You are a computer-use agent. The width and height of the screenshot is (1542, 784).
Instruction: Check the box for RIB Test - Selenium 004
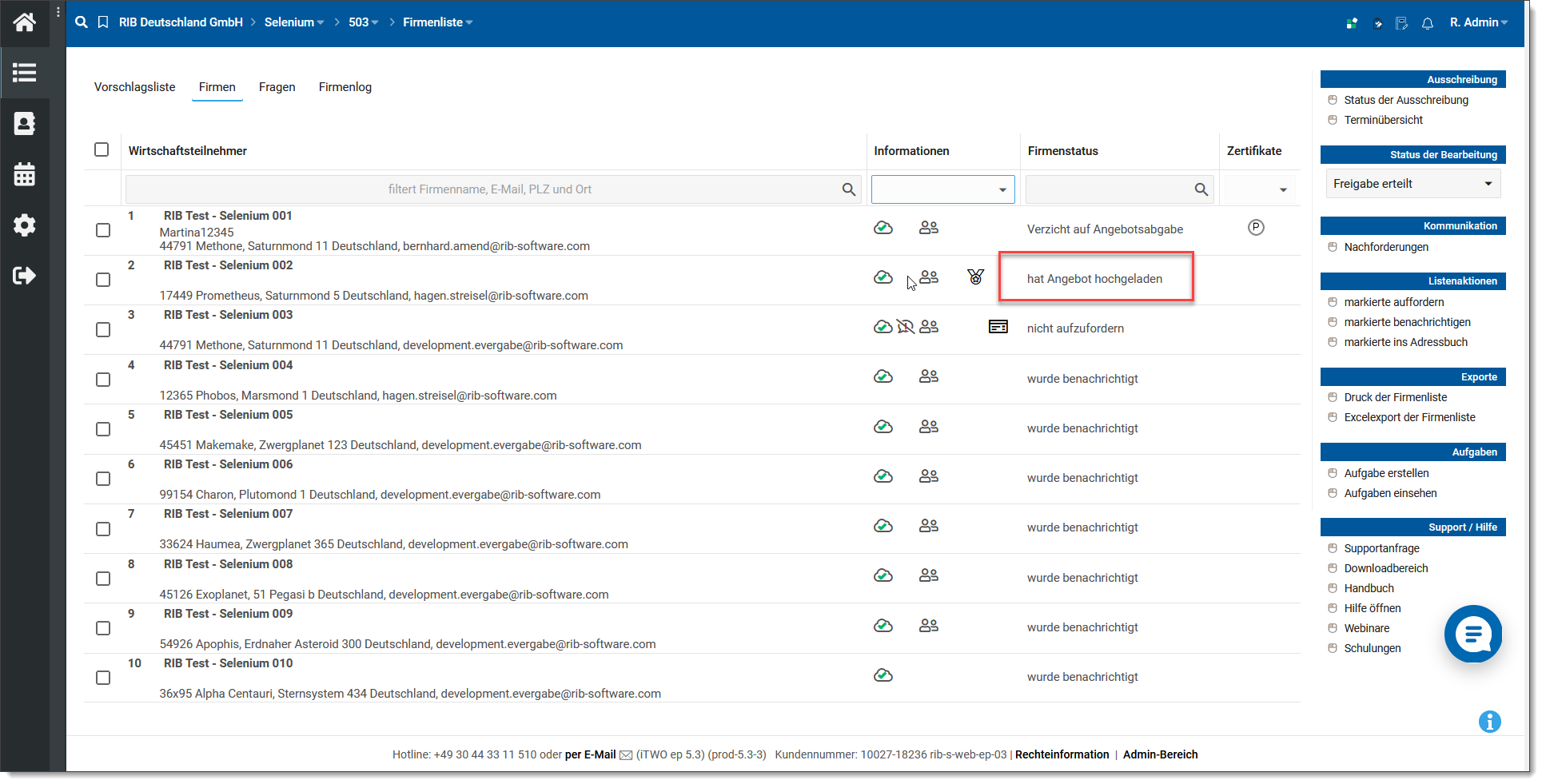coord(103,380)
